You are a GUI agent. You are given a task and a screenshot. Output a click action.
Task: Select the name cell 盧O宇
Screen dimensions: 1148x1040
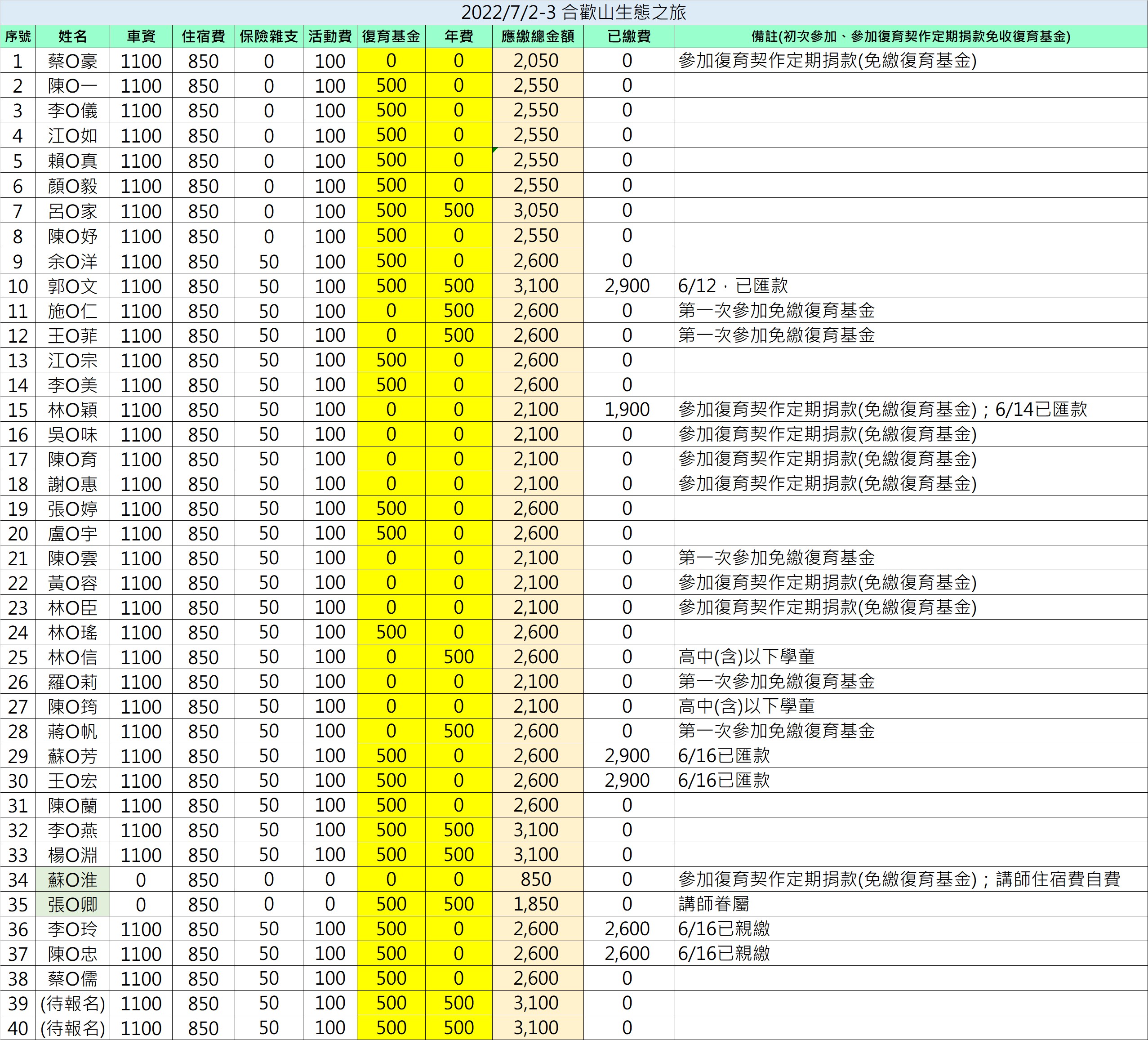pos(73,533)
